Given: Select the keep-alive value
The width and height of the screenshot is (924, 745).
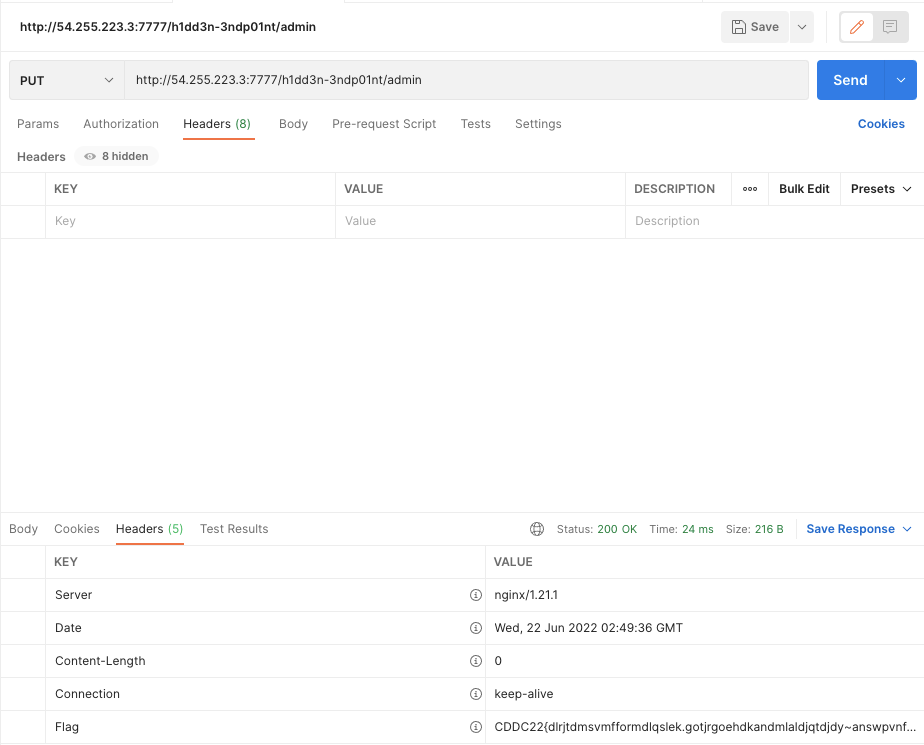Looking at the screenshot, I should (524, 694).
